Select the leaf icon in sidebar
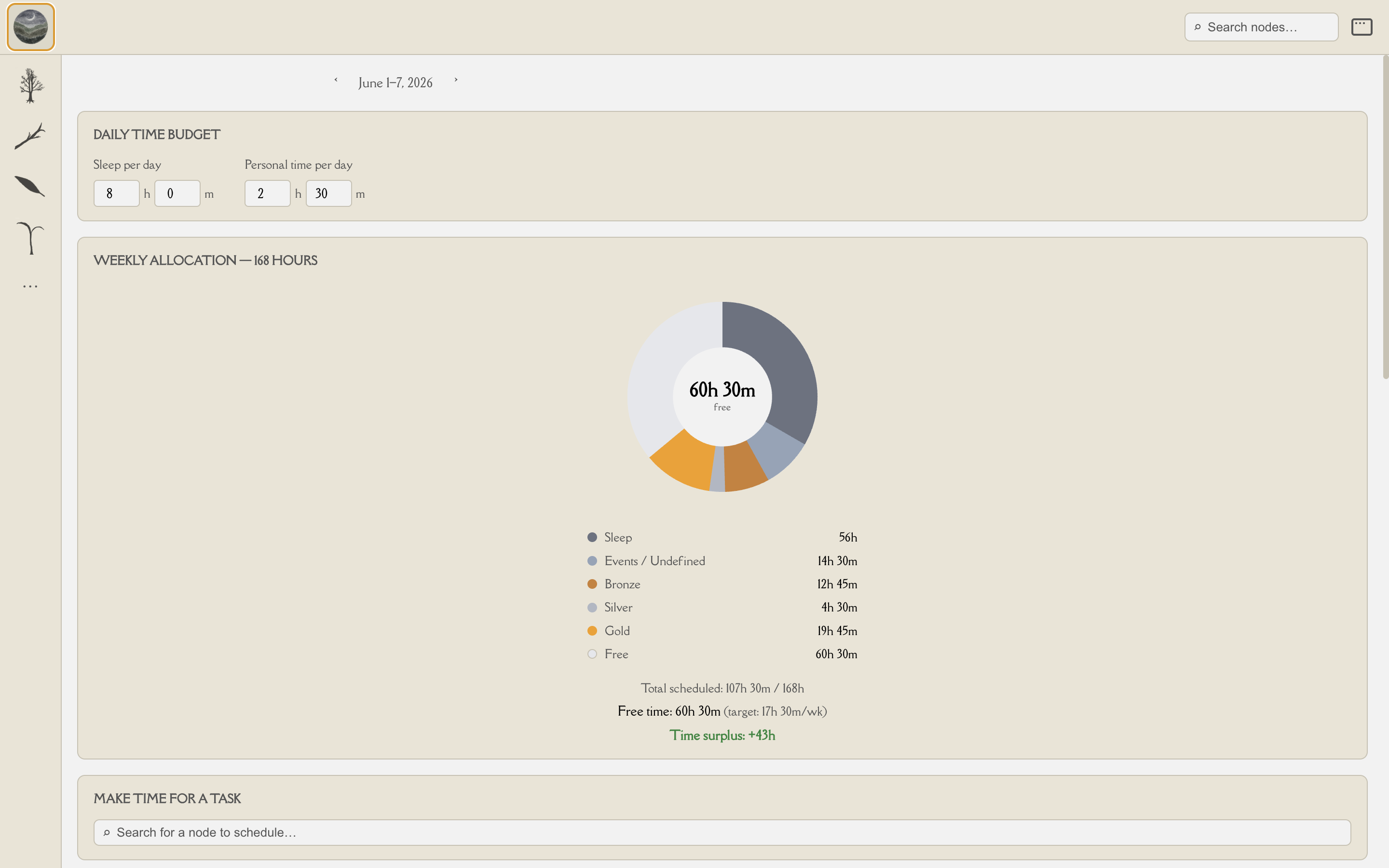The height and width of the screenshot is (868, 1389). pyautogui.click(x=30, y=186)
